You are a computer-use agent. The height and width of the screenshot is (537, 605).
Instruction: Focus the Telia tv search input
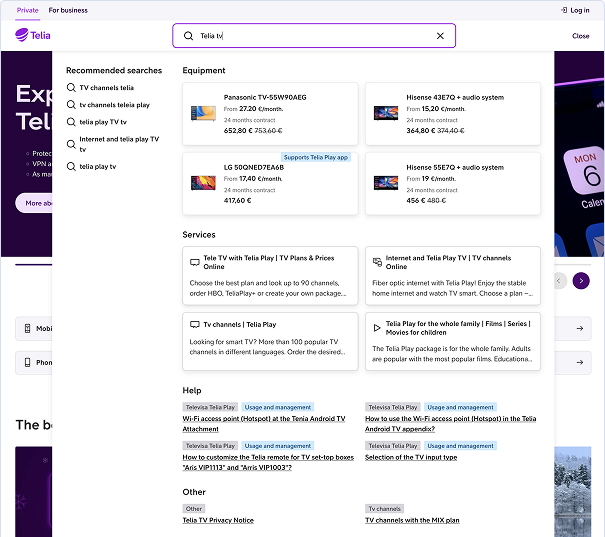coord(314,36)
